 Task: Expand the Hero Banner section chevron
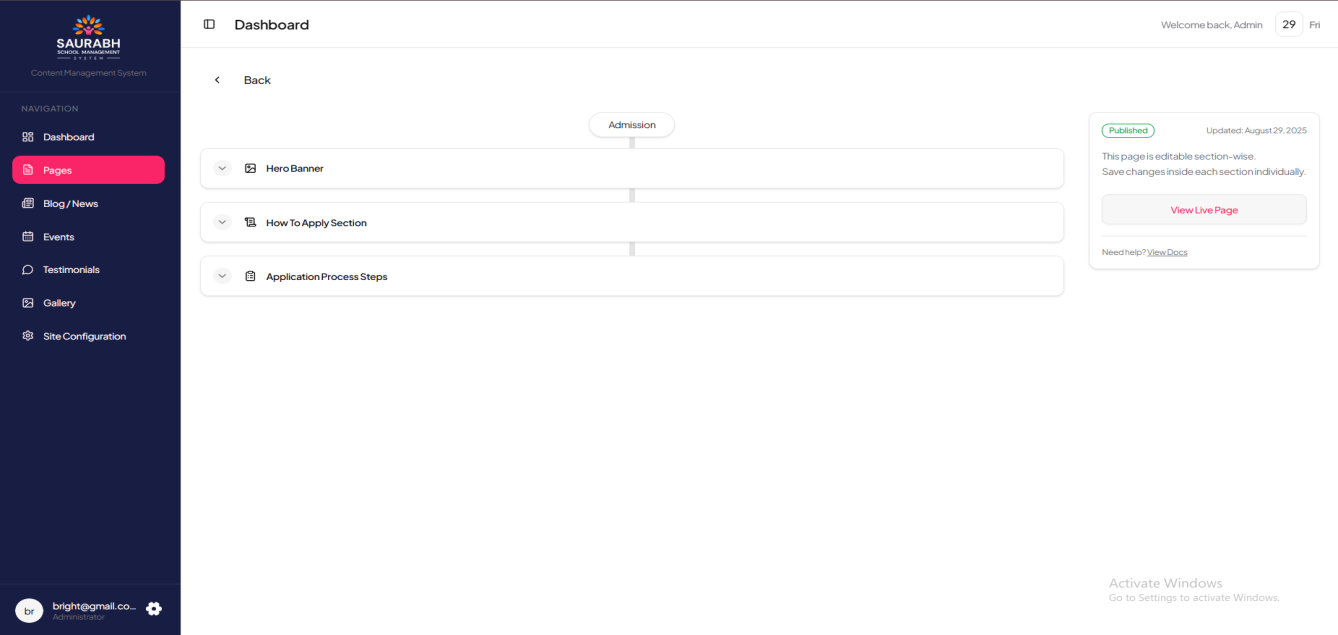(222, 168)
